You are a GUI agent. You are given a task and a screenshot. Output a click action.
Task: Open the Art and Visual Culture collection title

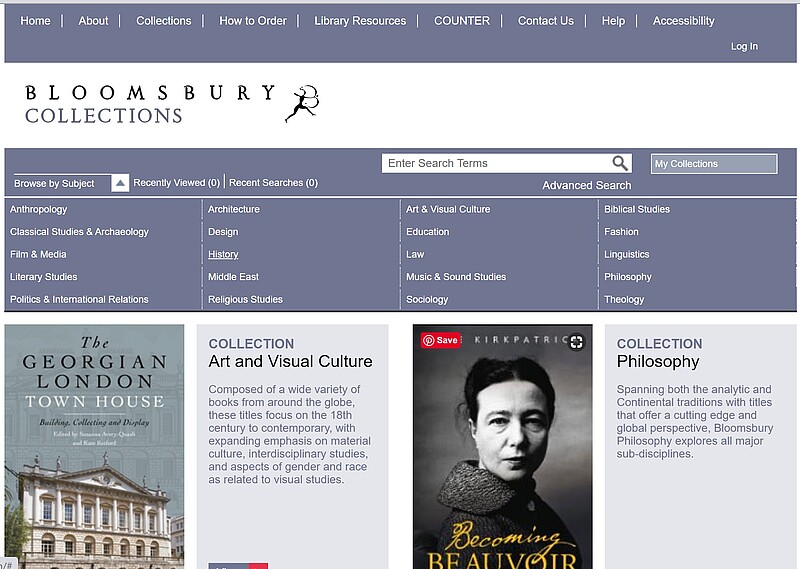[290, 361]
